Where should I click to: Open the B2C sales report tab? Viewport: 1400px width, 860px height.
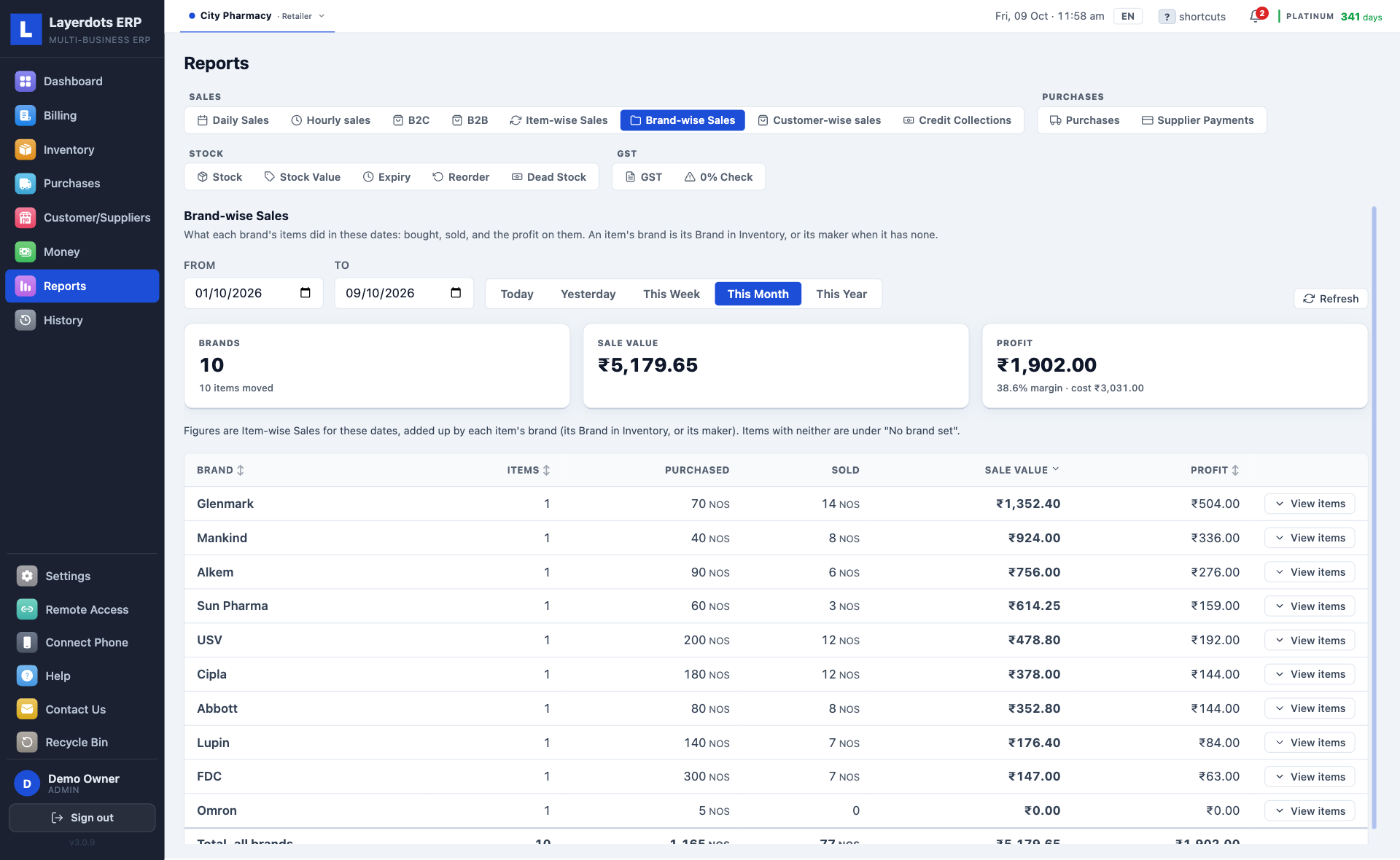click(x=411, y=120)
